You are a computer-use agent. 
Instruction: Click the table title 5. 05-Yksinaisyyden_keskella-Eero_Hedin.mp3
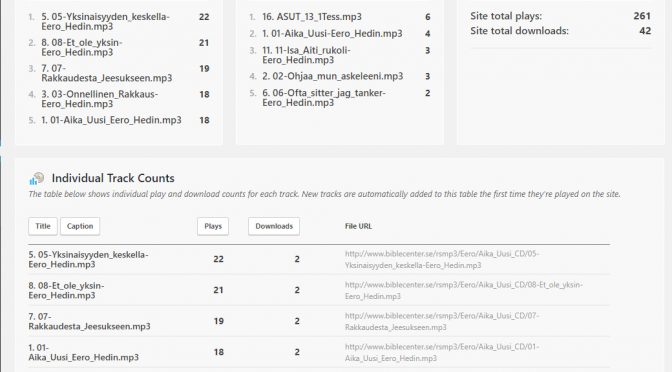coord(88,259)
